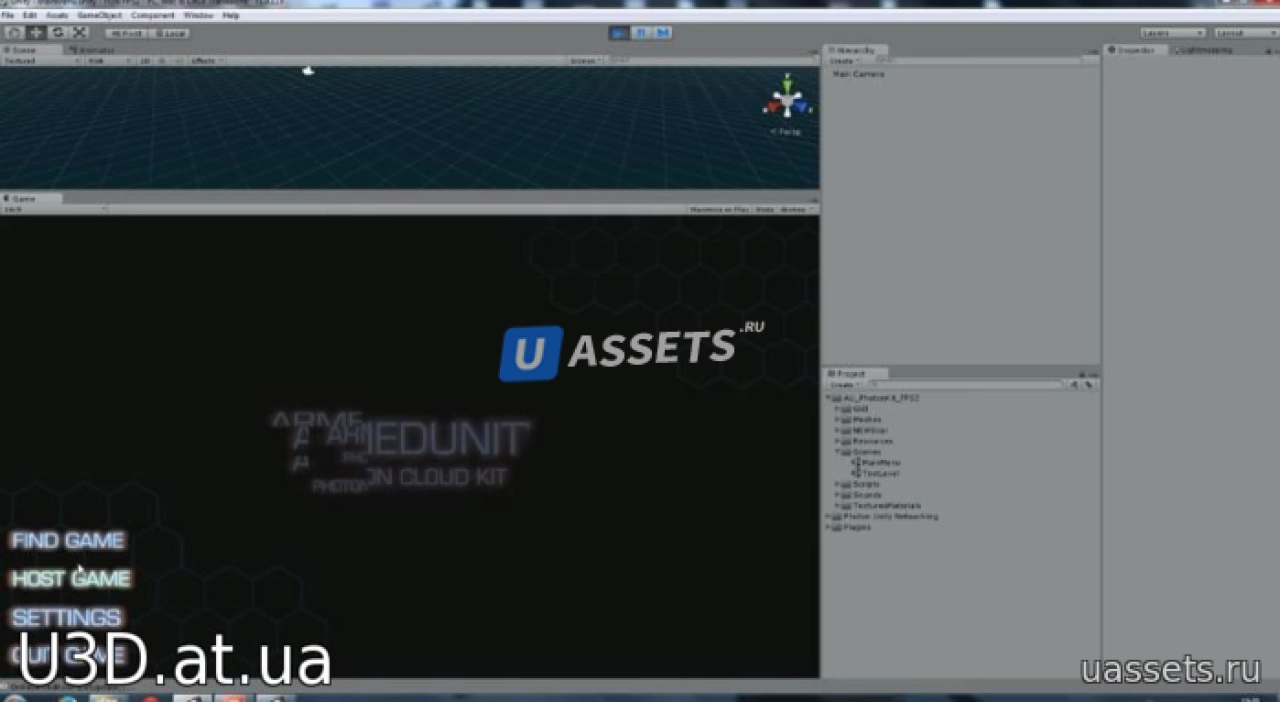1280x702 pixels.
Task: Toggle the Local/Global handle button
Action: pos(169,33)
